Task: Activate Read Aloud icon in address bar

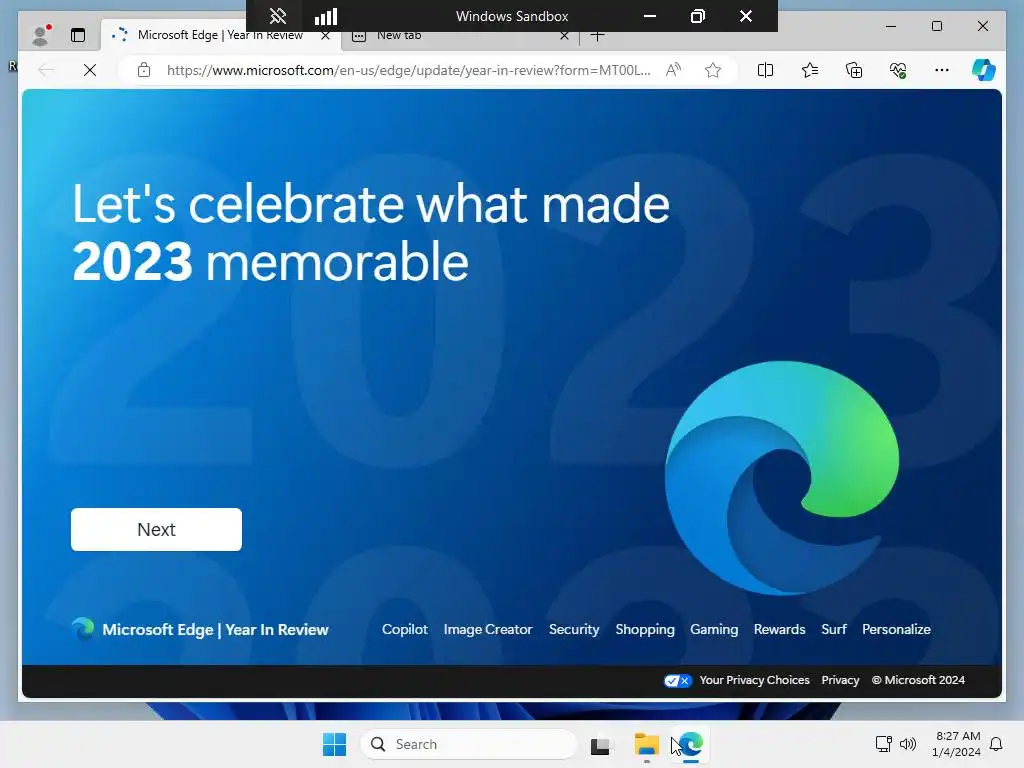Action: 673,70
